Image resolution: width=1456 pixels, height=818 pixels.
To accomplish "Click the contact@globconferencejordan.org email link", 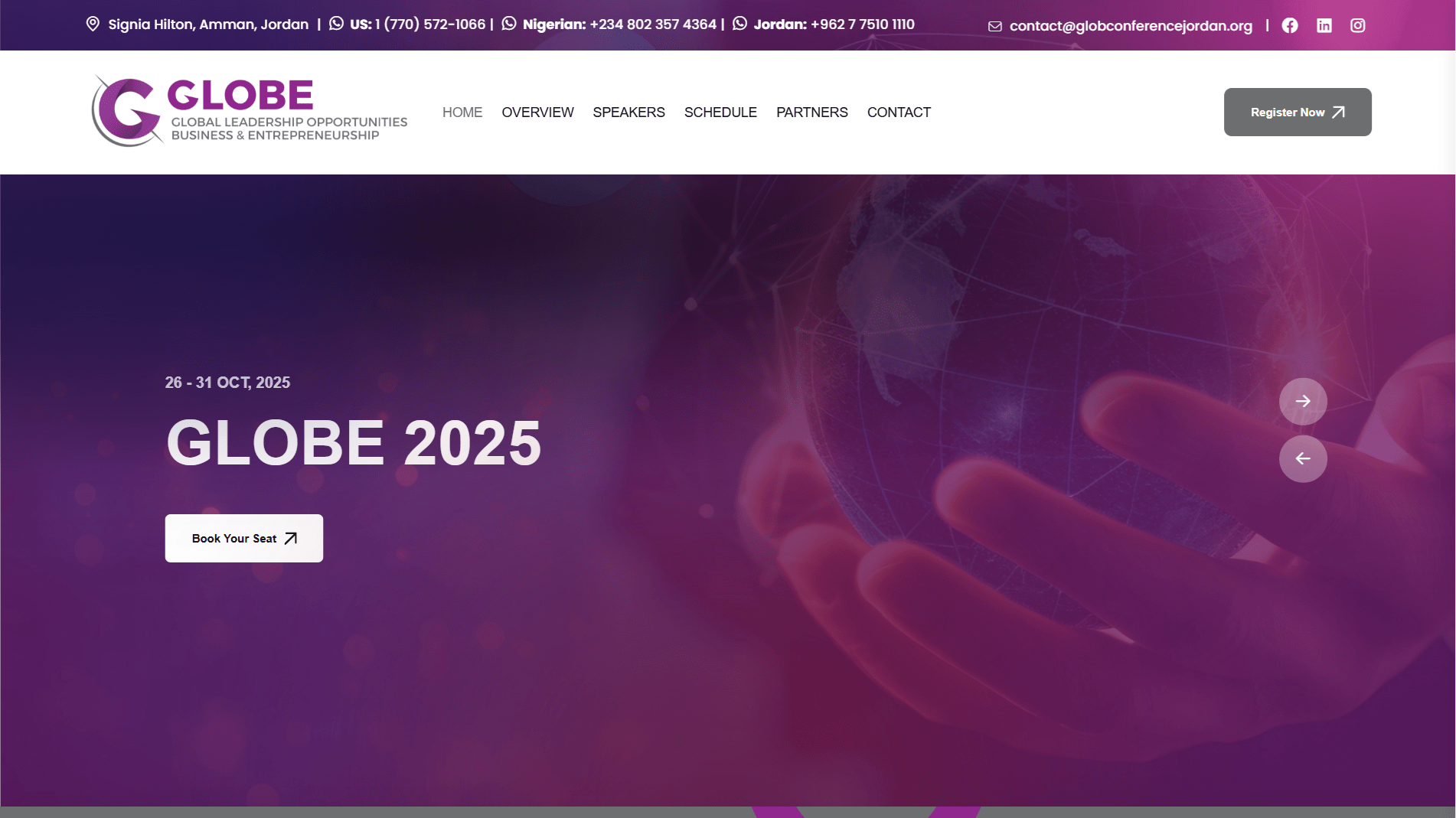I will tap(1131, 26).
